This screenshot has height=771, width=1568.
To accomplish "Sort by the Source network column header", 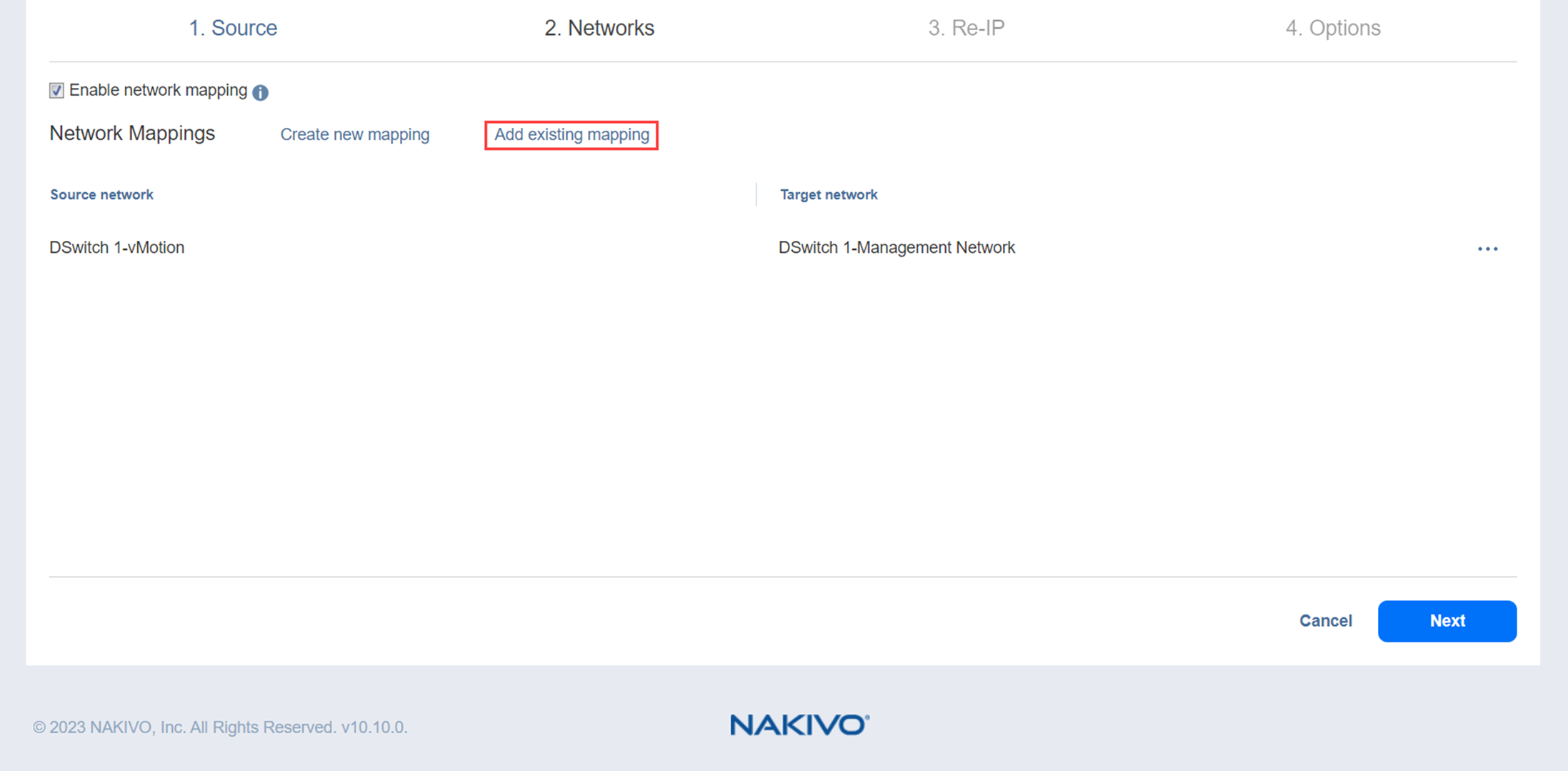I will click(101, 194).
